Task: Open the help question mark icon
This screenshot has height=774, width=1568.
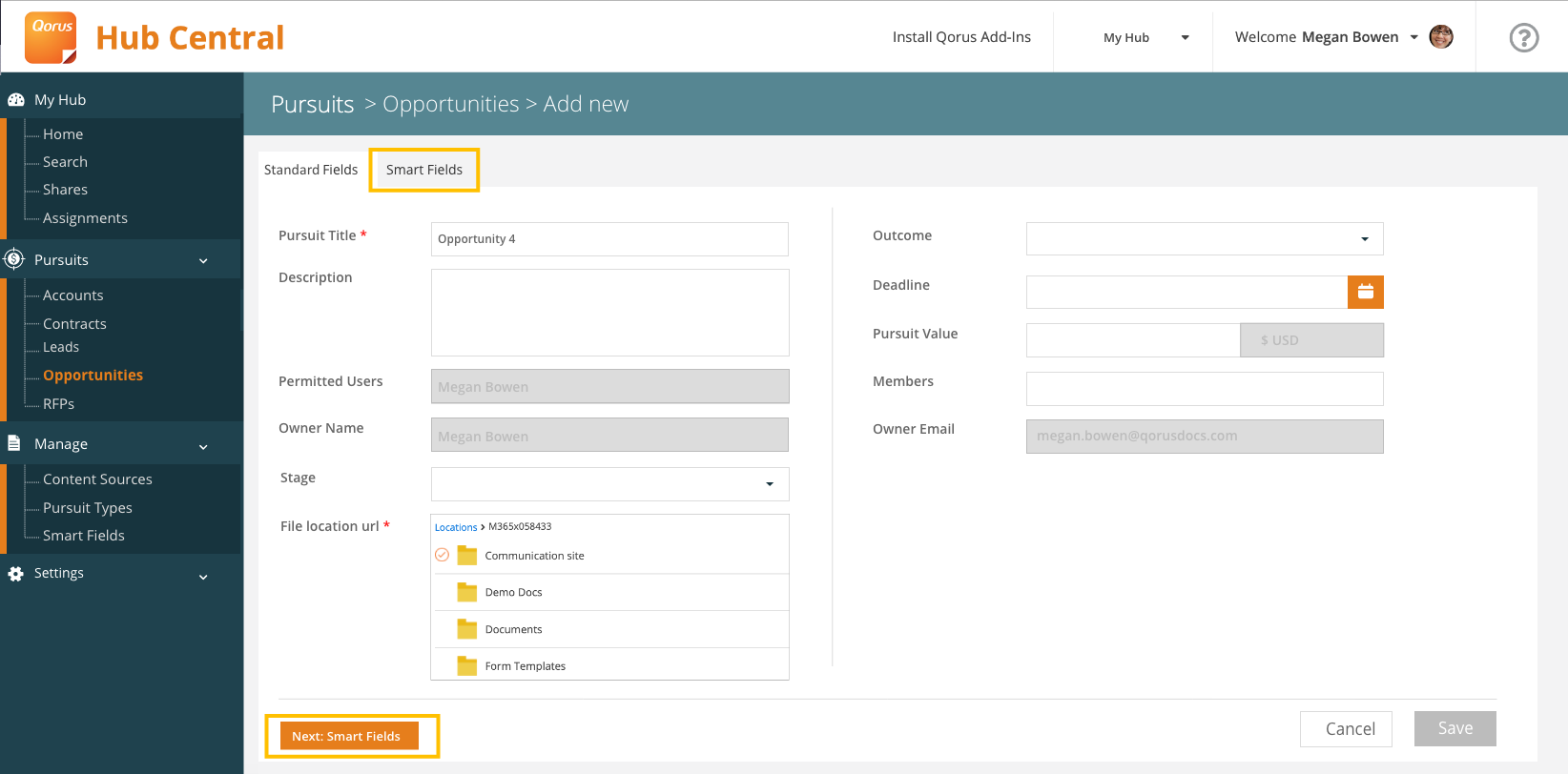Action: pyautogui.click(x=1524, y=37)
